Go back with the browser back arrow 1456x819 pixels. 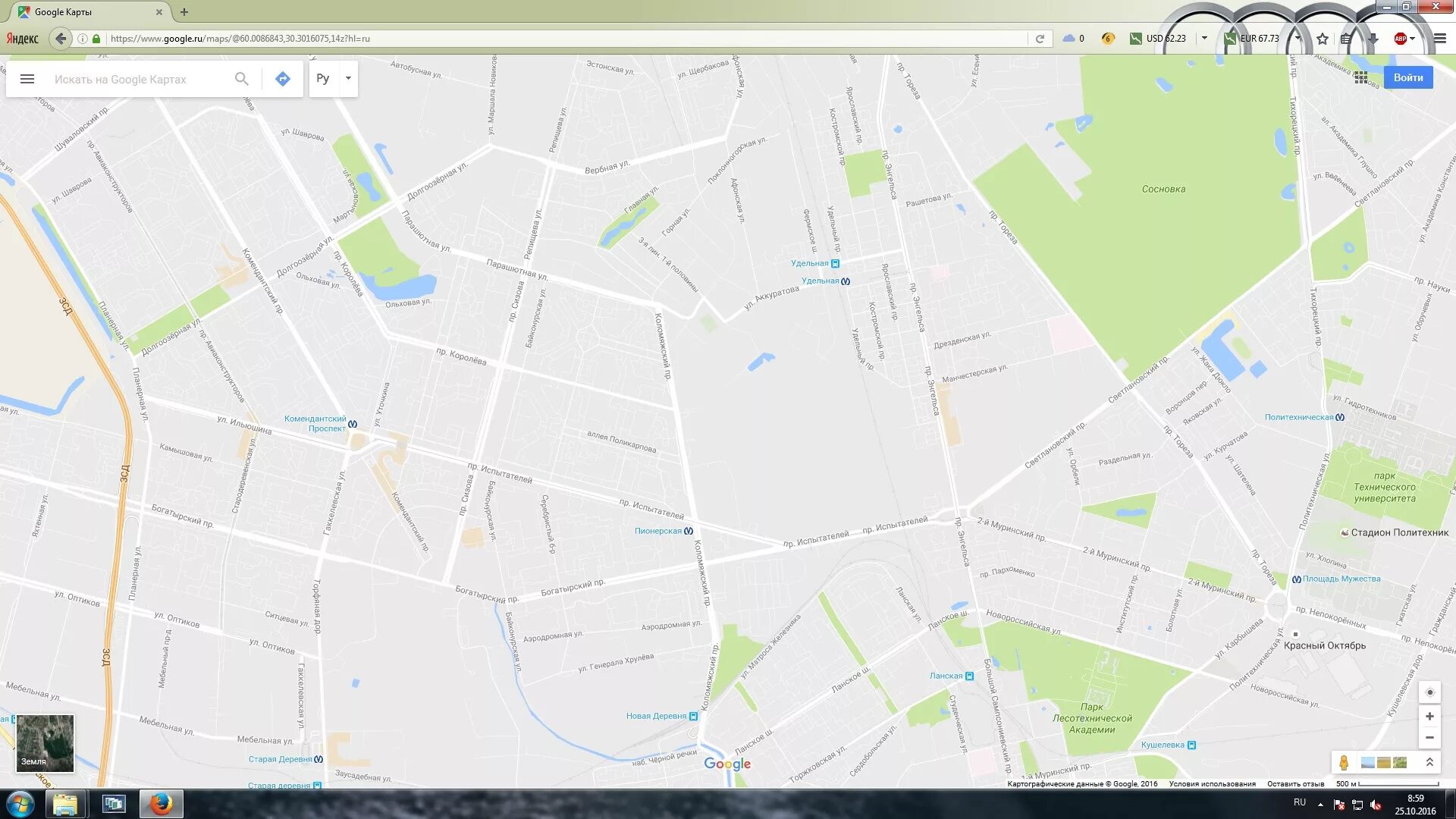pos(61,39)
